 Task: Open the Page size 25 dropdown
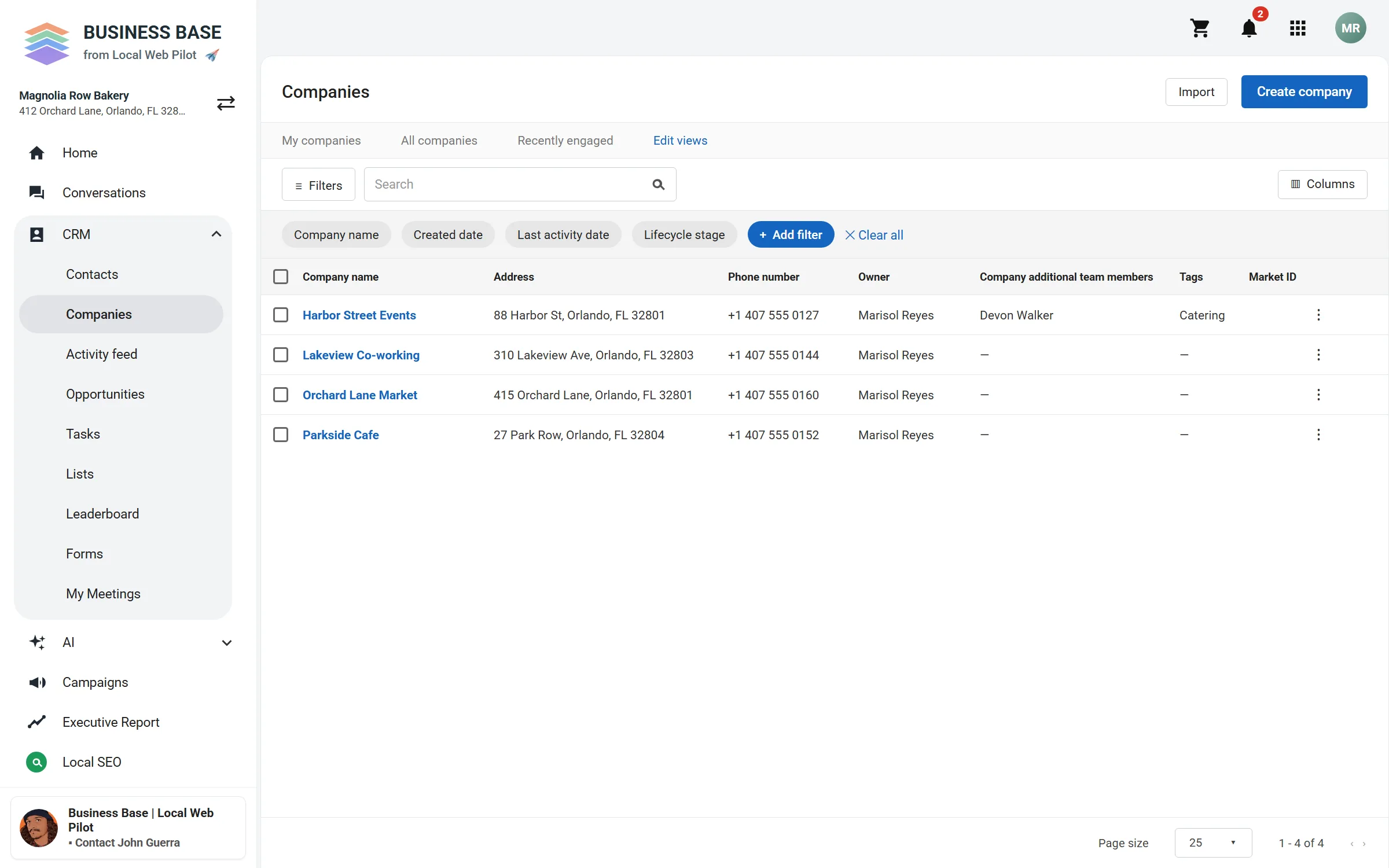[x=1213, y=843]
